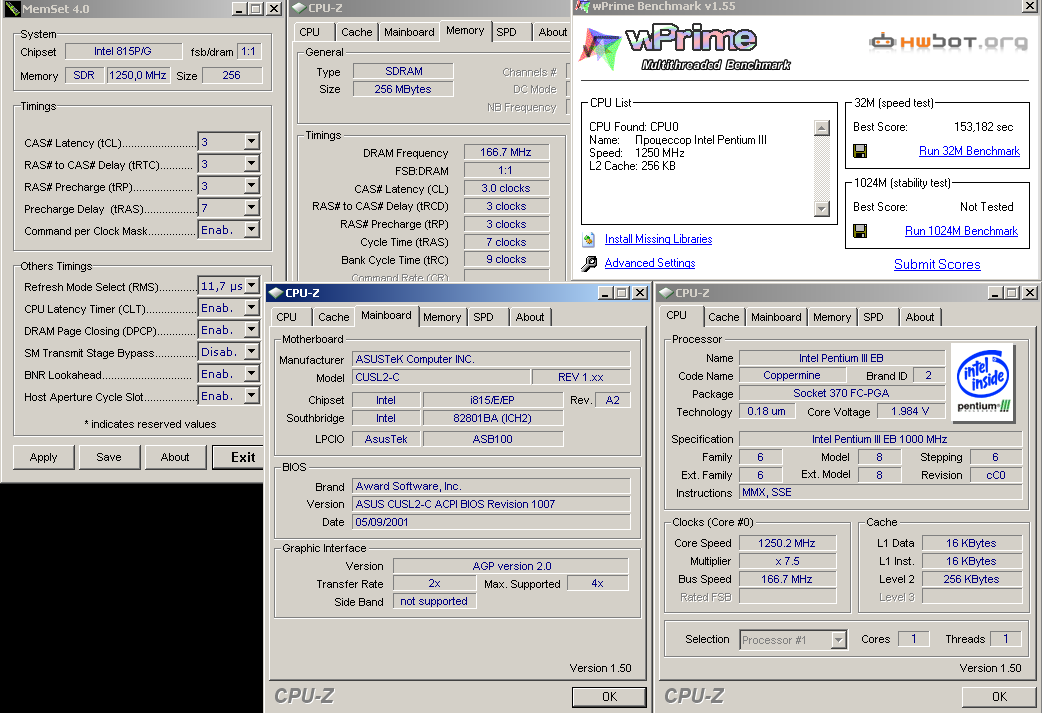Open the RAS# to CAS# Delay dropdown
This screenshot has width=1042, height=713.
251,163
